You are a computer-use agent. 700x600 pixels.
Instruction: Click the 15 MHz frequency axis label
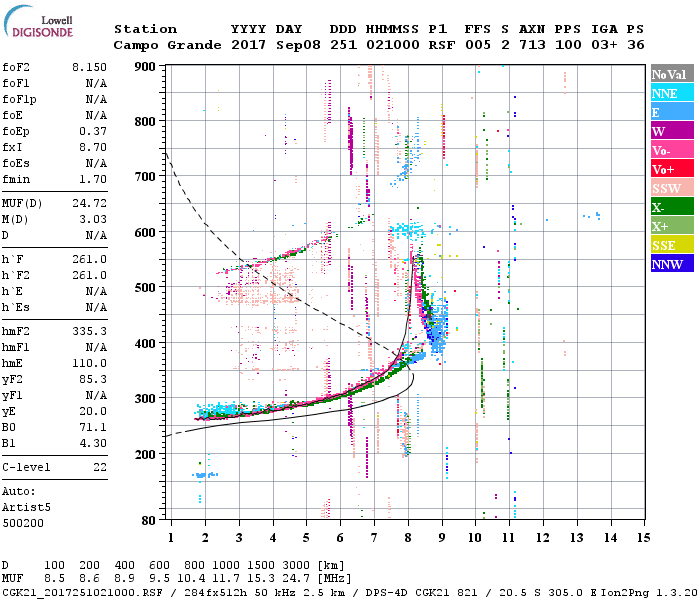(643, 538)
